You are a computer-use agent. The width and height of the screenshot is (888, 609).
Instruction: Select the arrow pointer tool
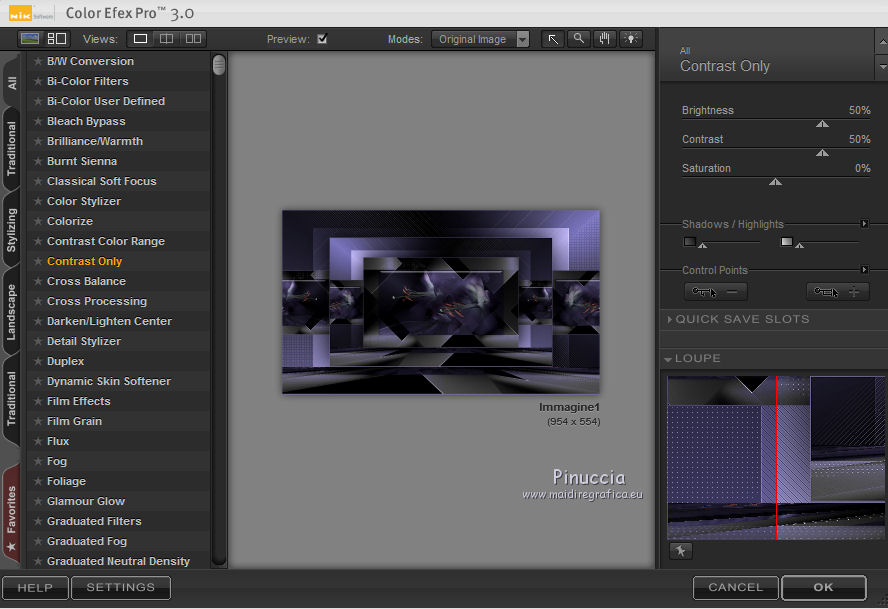tap(553, 39)
